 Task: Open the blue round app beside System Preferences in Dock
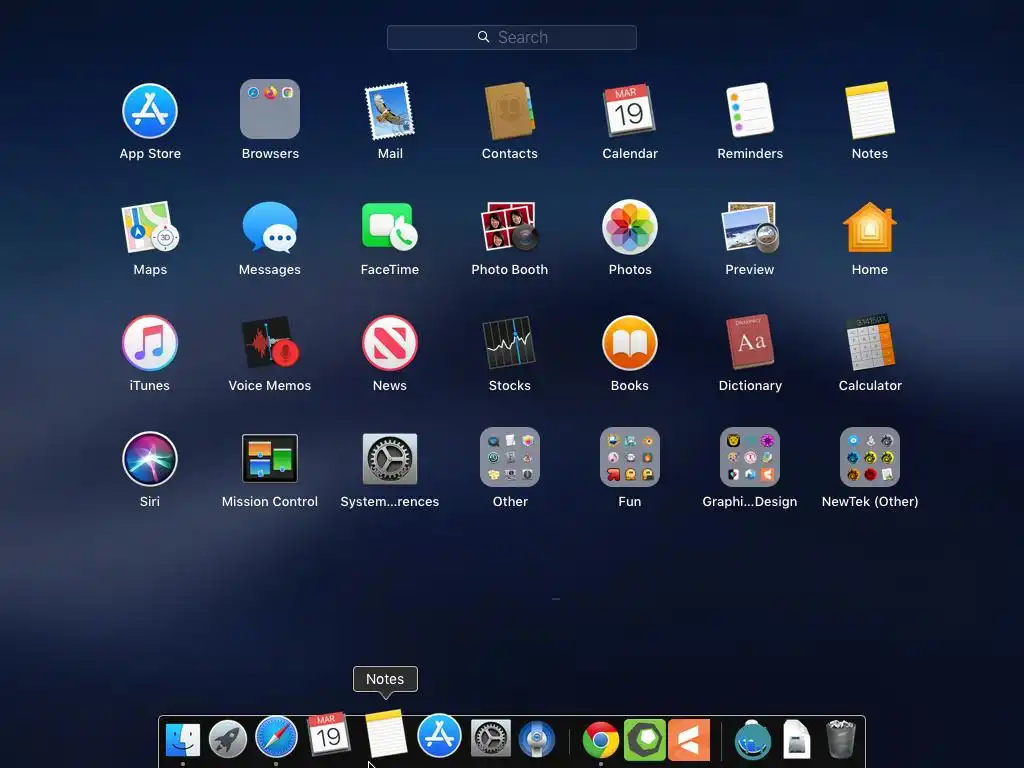click(x=537, y=739)
